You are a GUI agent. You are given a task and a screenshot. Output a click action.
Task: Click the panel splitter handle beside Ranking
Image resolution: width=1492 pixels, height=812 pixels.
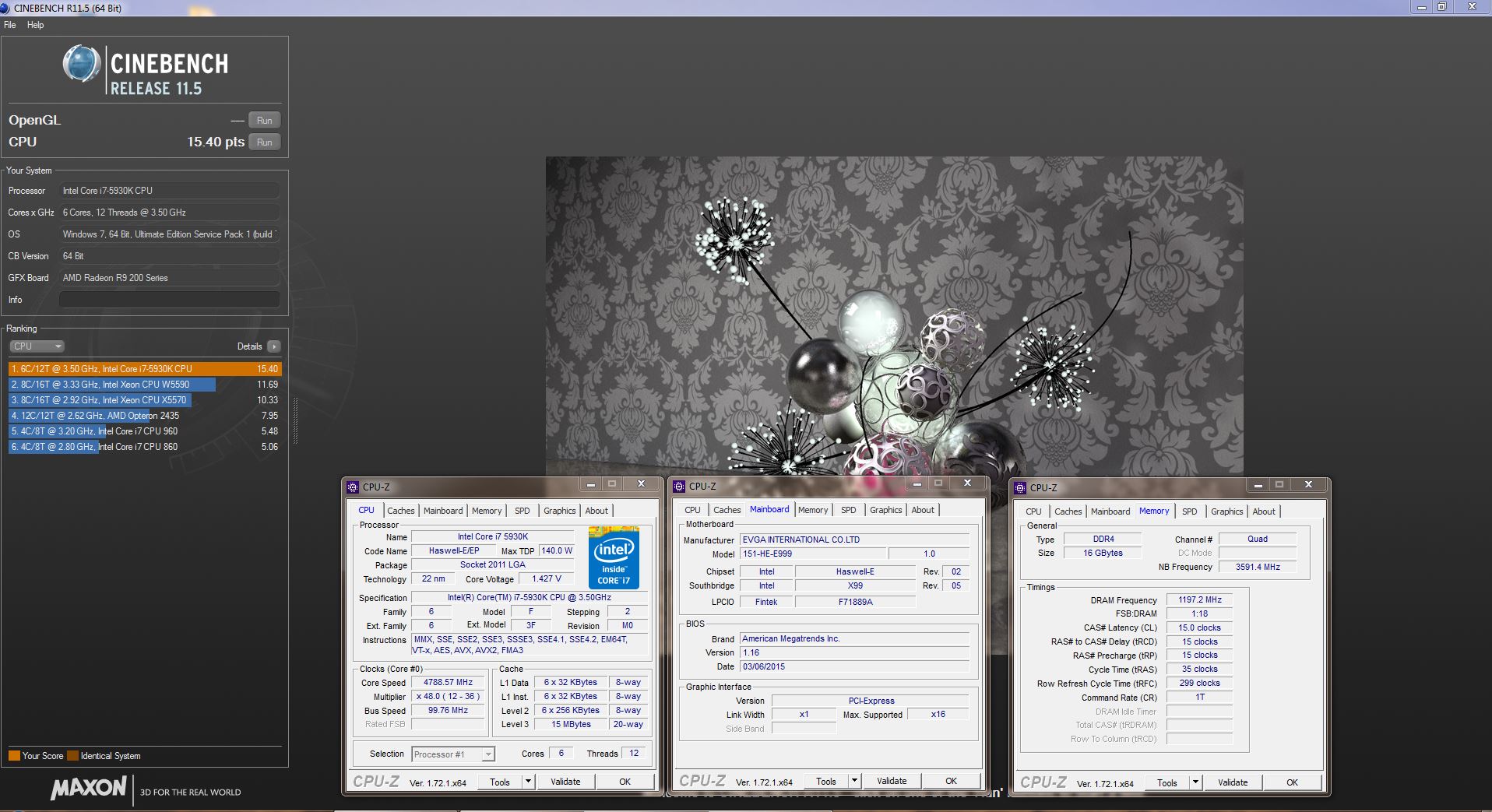[295, 420]
